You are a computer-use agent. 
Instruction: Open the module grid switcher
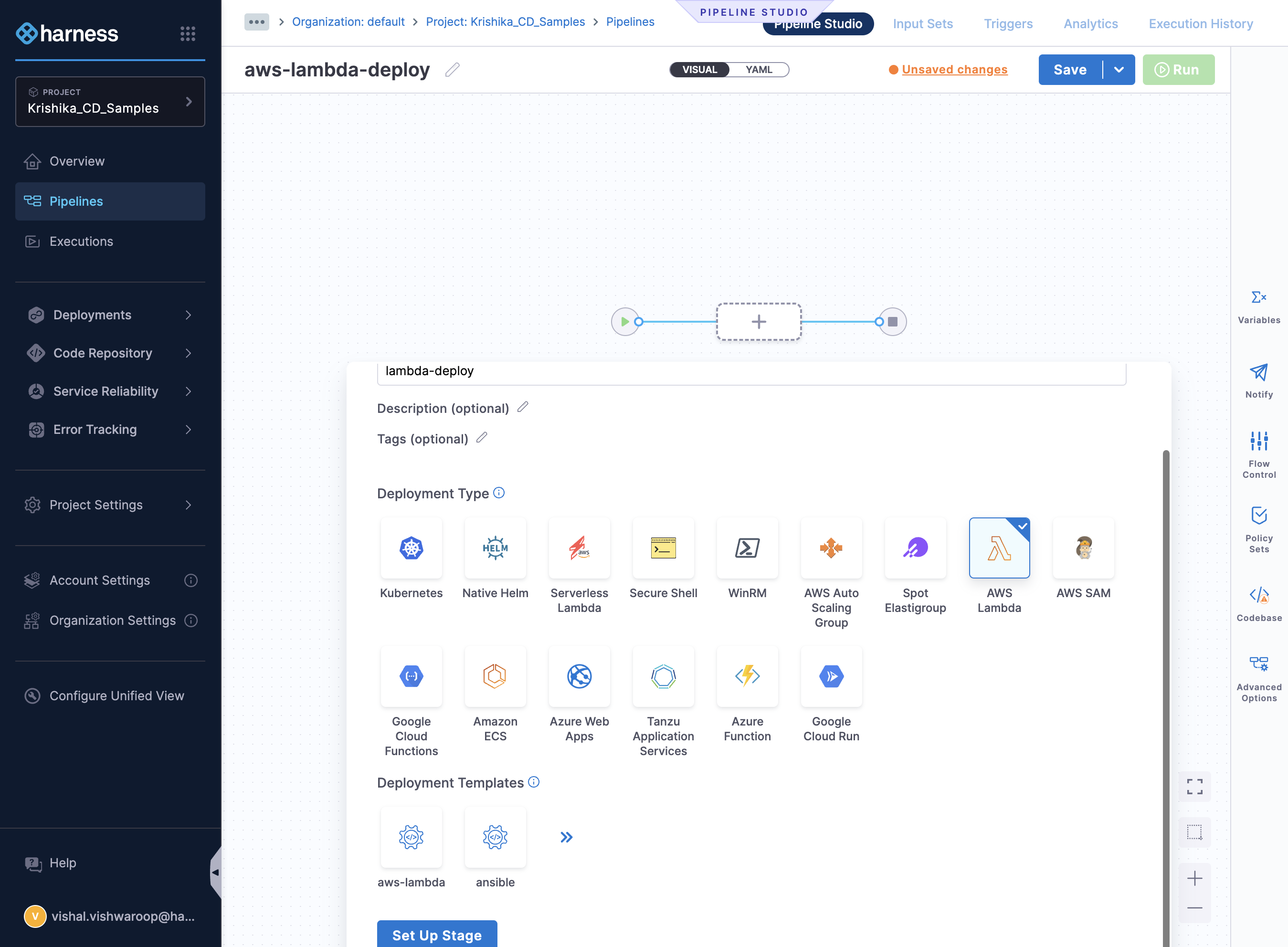(x=188, y=33)
